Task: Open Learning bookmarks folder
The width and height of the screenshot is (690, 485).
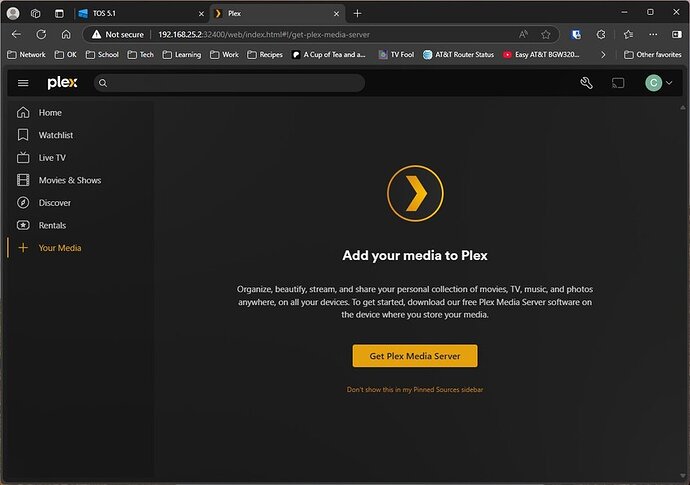Action: (182, 55)
